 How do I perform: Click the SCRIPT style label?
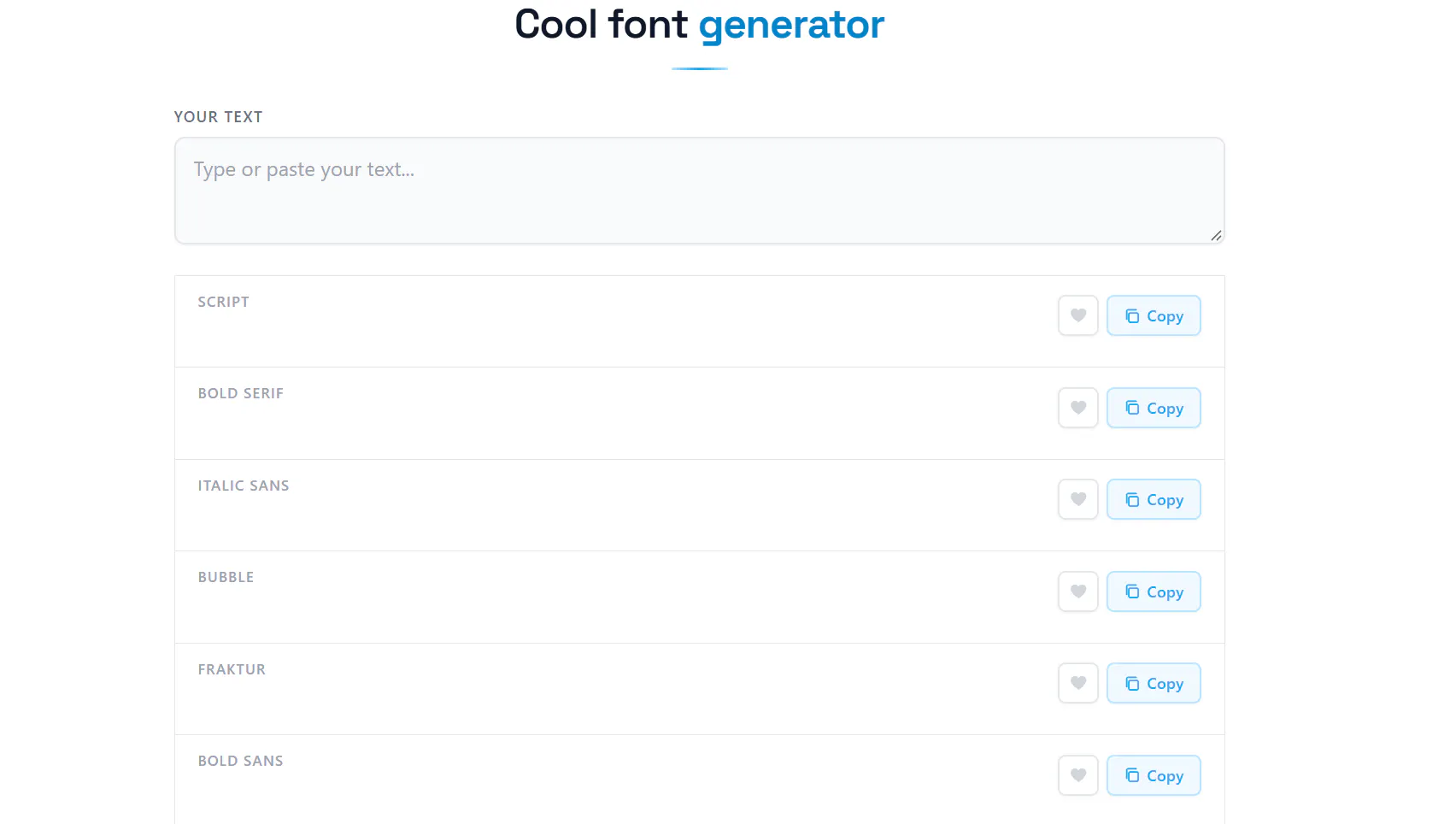(223, 302)
